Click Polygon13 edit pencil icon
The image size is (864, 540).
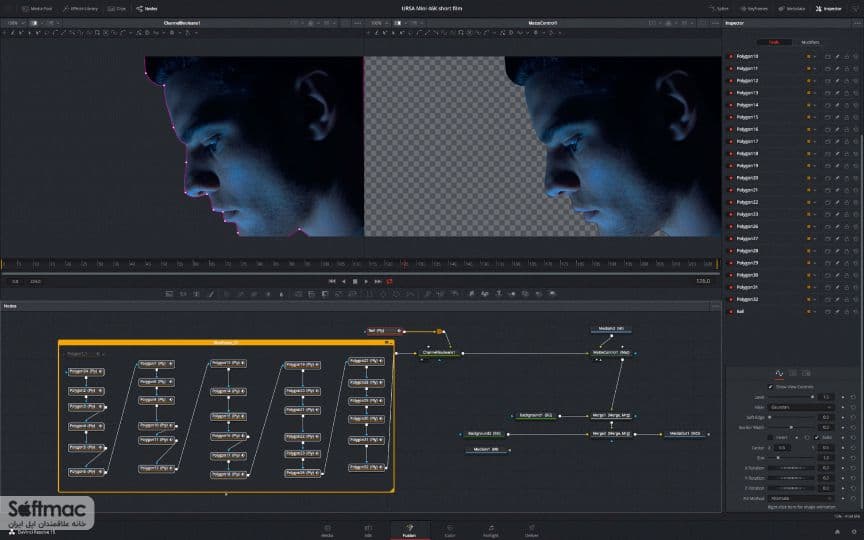[x=837, y=93]
